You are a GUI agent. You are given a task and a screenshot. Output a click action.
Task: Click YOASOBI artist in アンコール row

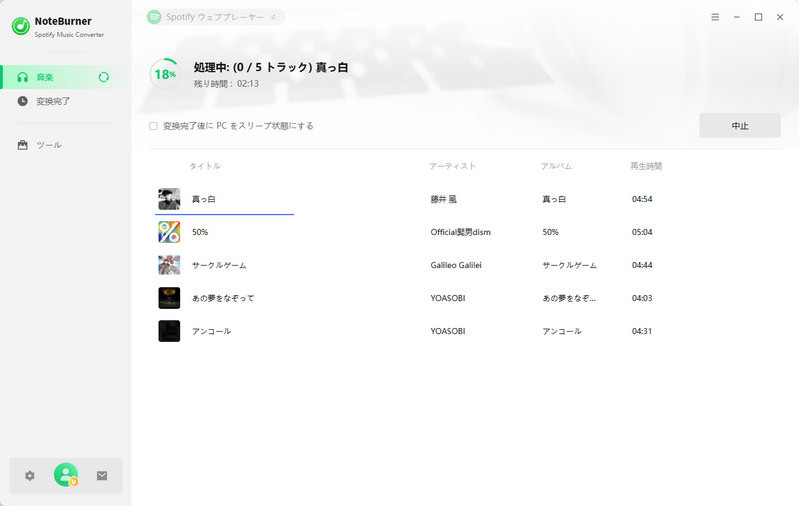click(x=448, y=331)
